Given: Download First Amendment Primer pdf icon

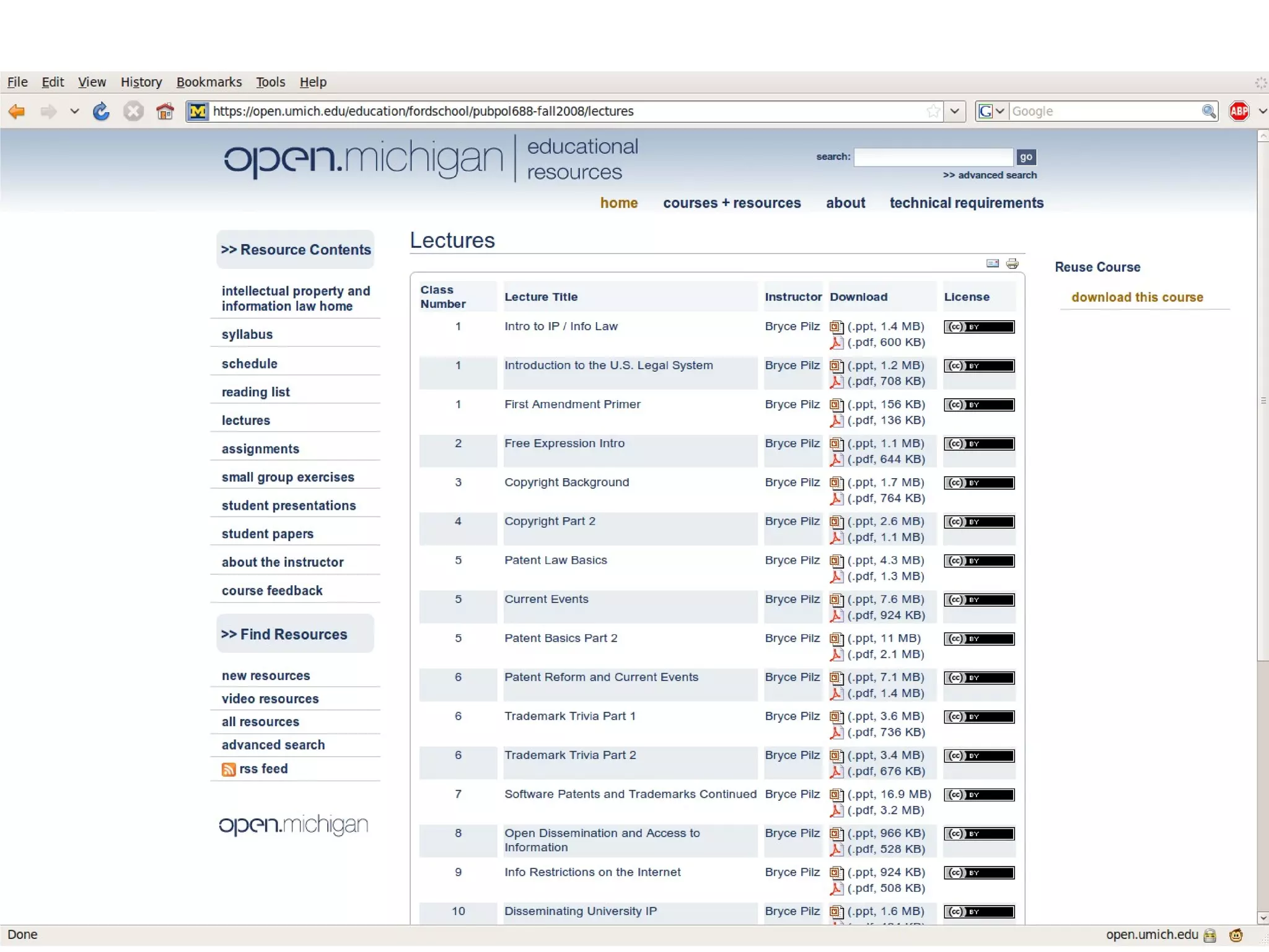Looking at the screenshot, I should point(836,421).
